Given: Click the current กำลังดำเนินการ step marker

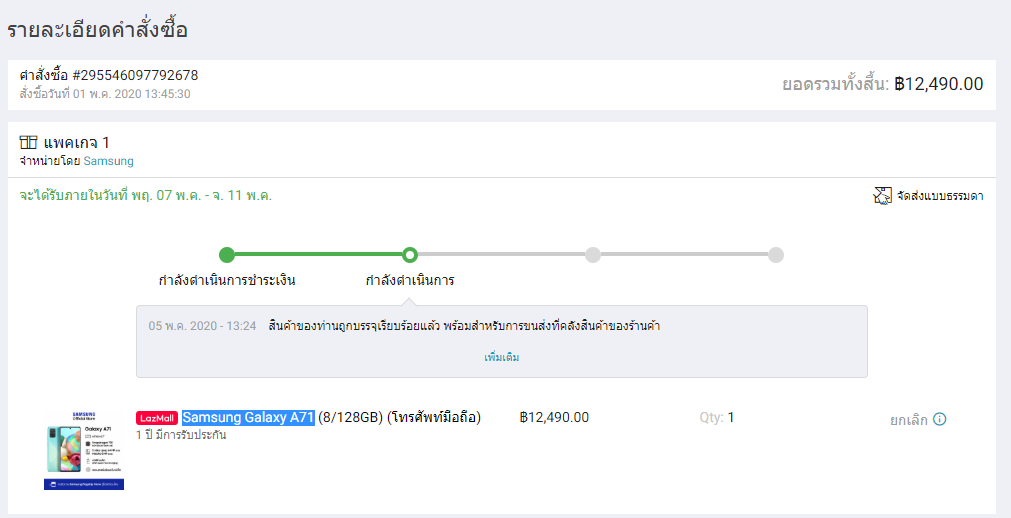Looking at the screenshot, I should click(x=409, y=255).
